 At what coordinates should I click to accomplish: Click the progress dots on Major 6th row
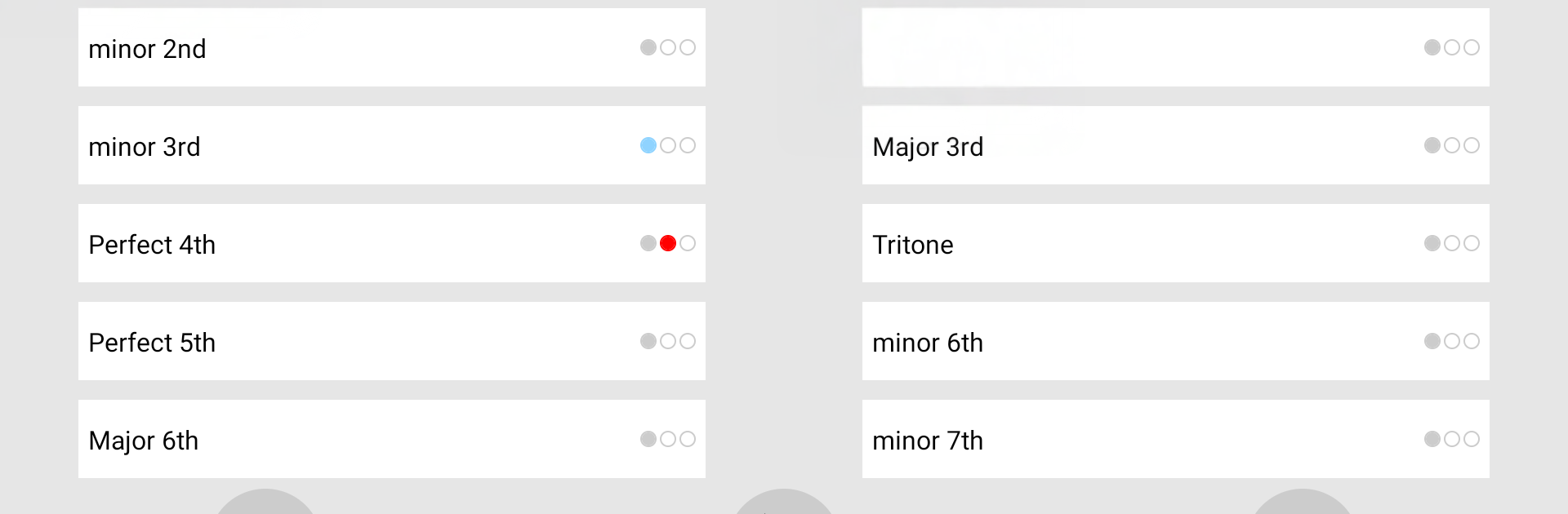tap(668, 439)
